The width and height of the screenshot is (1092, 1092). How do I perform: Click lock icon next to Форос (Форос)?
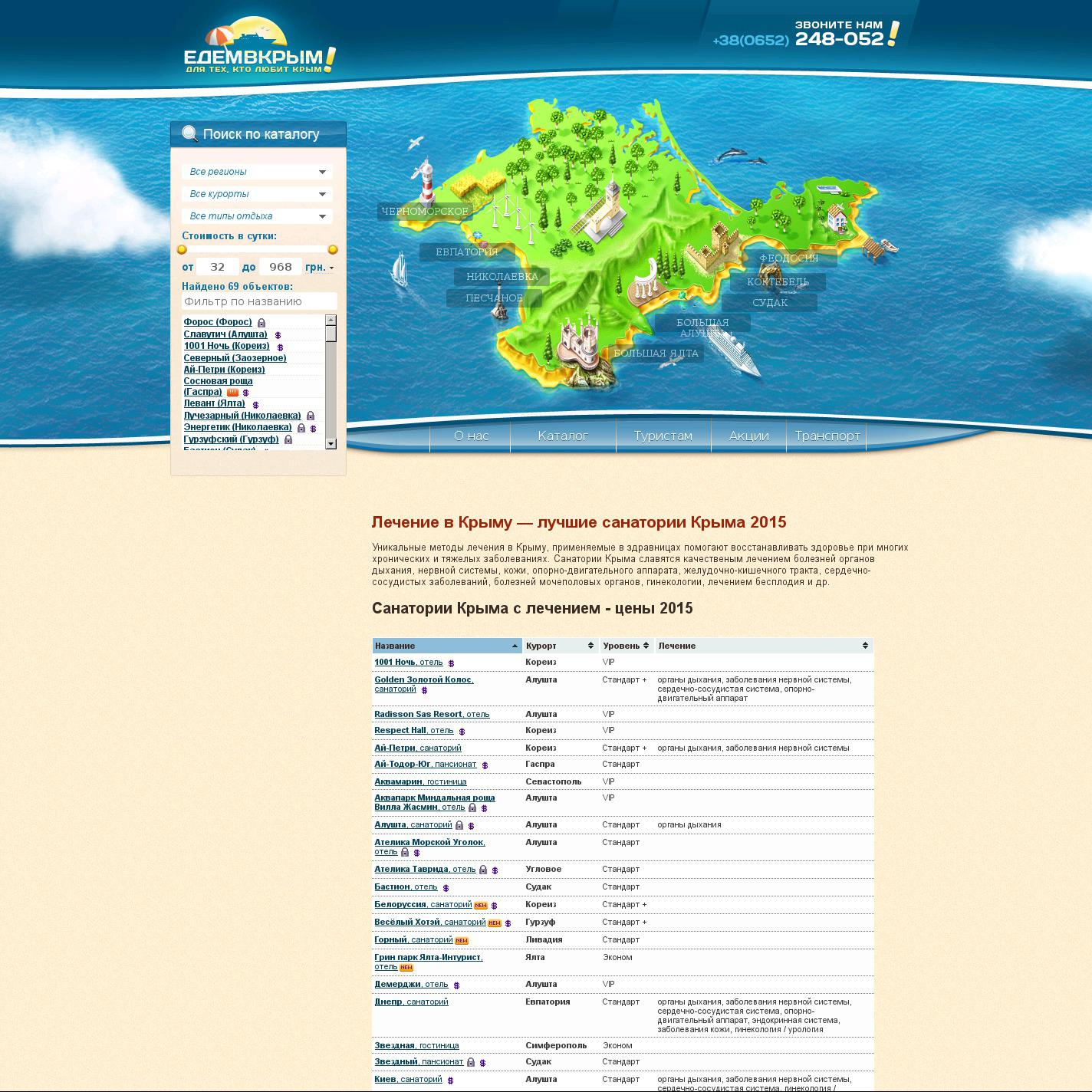pos(261,323)
